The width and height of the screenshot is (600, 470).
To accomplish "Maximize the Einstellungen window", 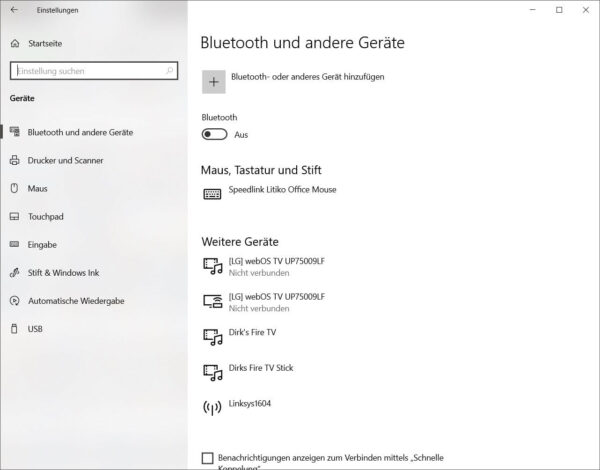I will (559, 10).
